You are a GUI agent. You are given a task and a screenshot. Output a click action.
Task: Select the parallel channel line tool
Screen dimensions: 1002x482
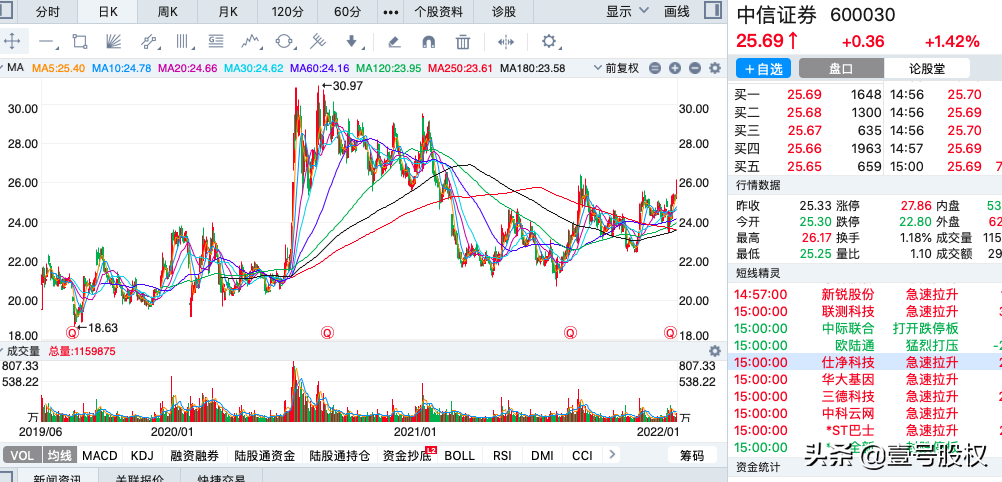149,42
